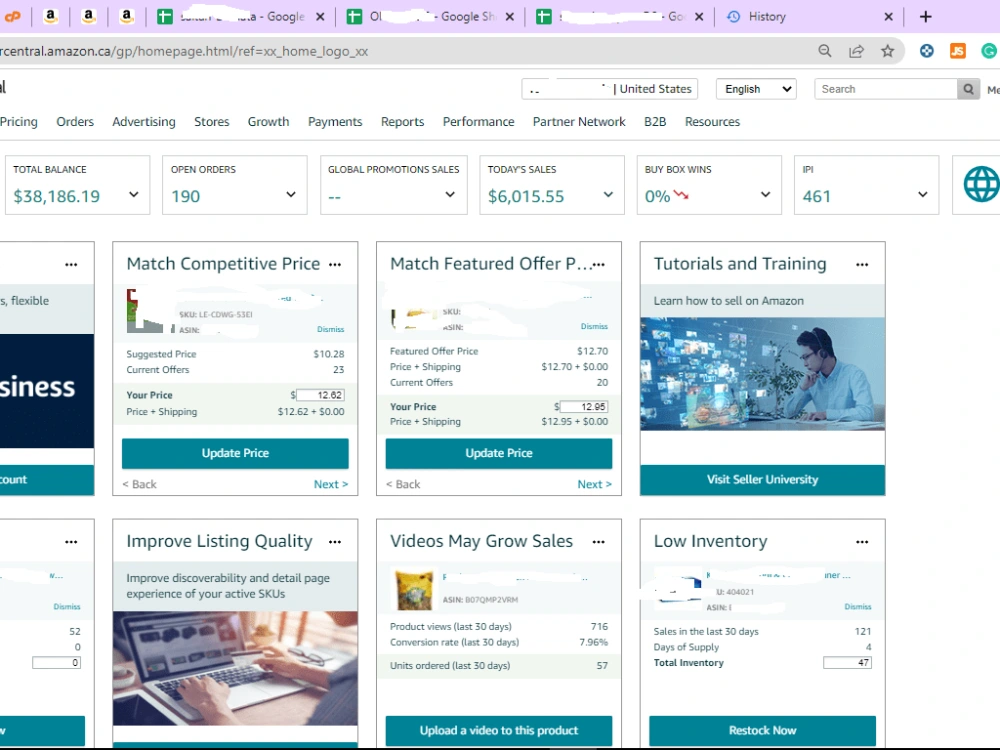1000x750 pixels.
Task: Open the options menu on the Business card
Action: 71,264
